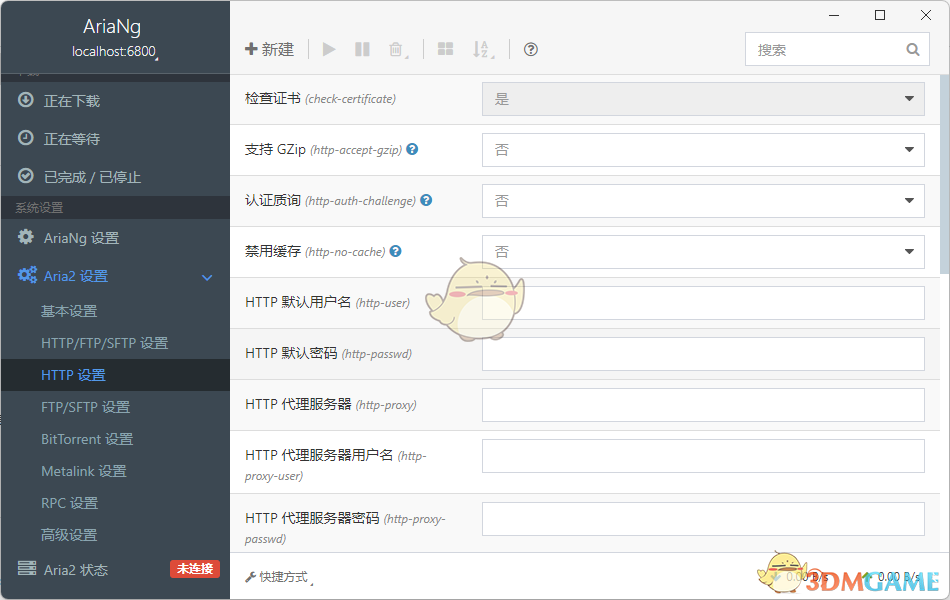Click the Aria2 状态 server icon
950x600 pixels.
27,568
